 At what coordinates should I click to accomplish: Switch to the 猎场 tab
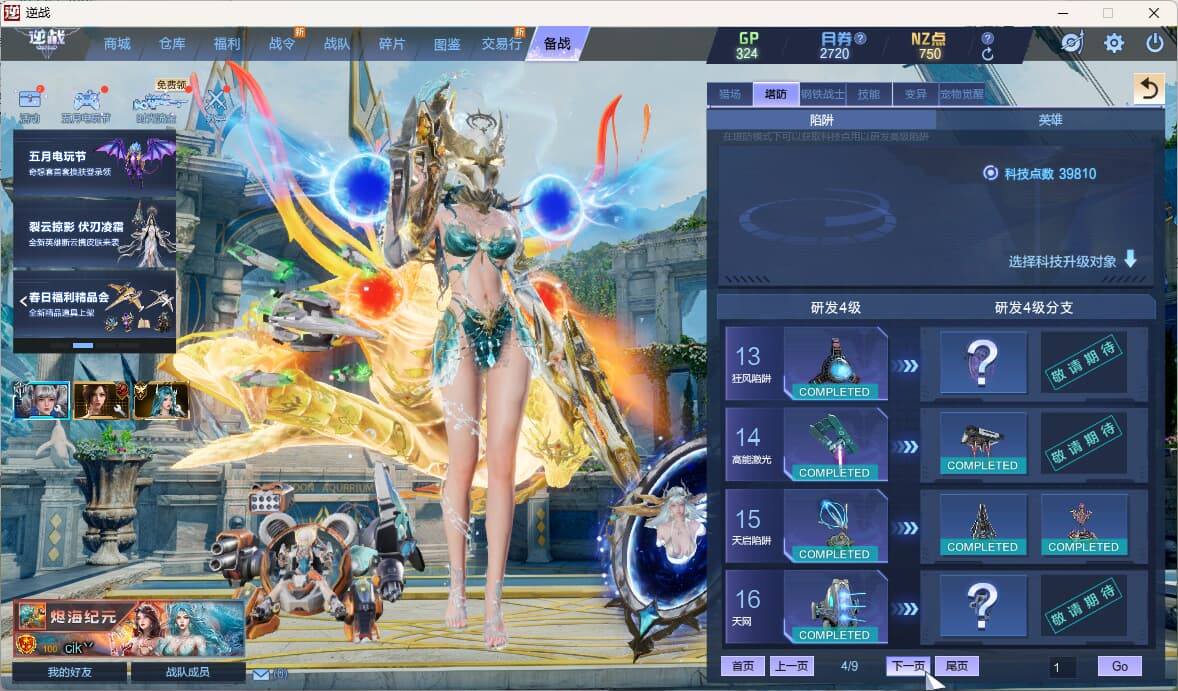pyautogui.click(x=729, y=94)
